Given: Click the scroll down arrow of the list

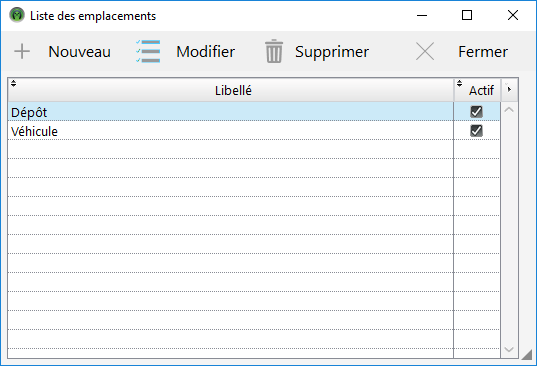Looking at the screenshot, I should tap(509, 350).
